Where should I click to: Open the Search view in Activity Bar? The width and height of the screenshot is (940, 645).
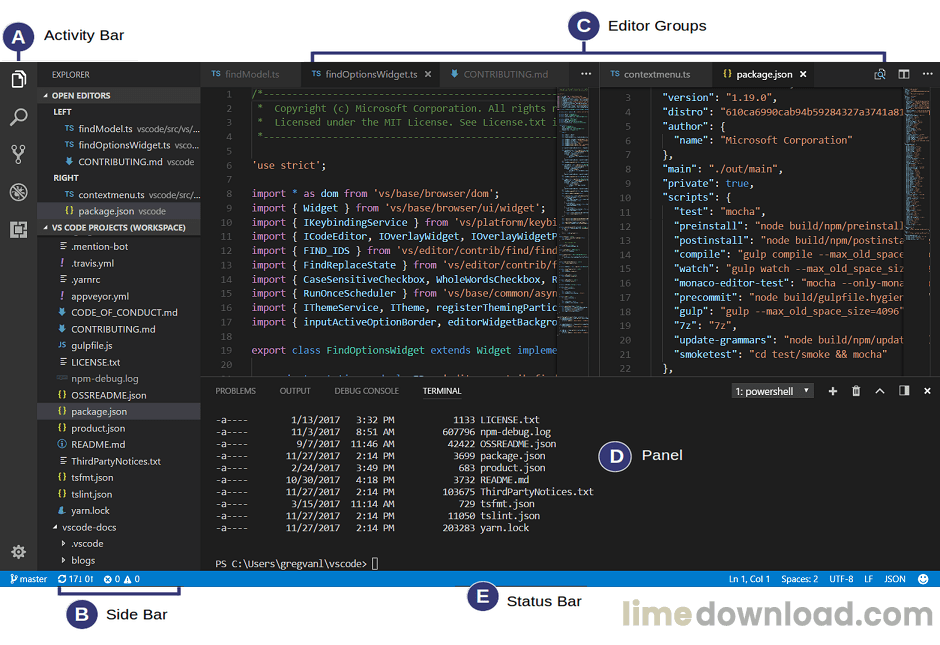tap(18, 117)
